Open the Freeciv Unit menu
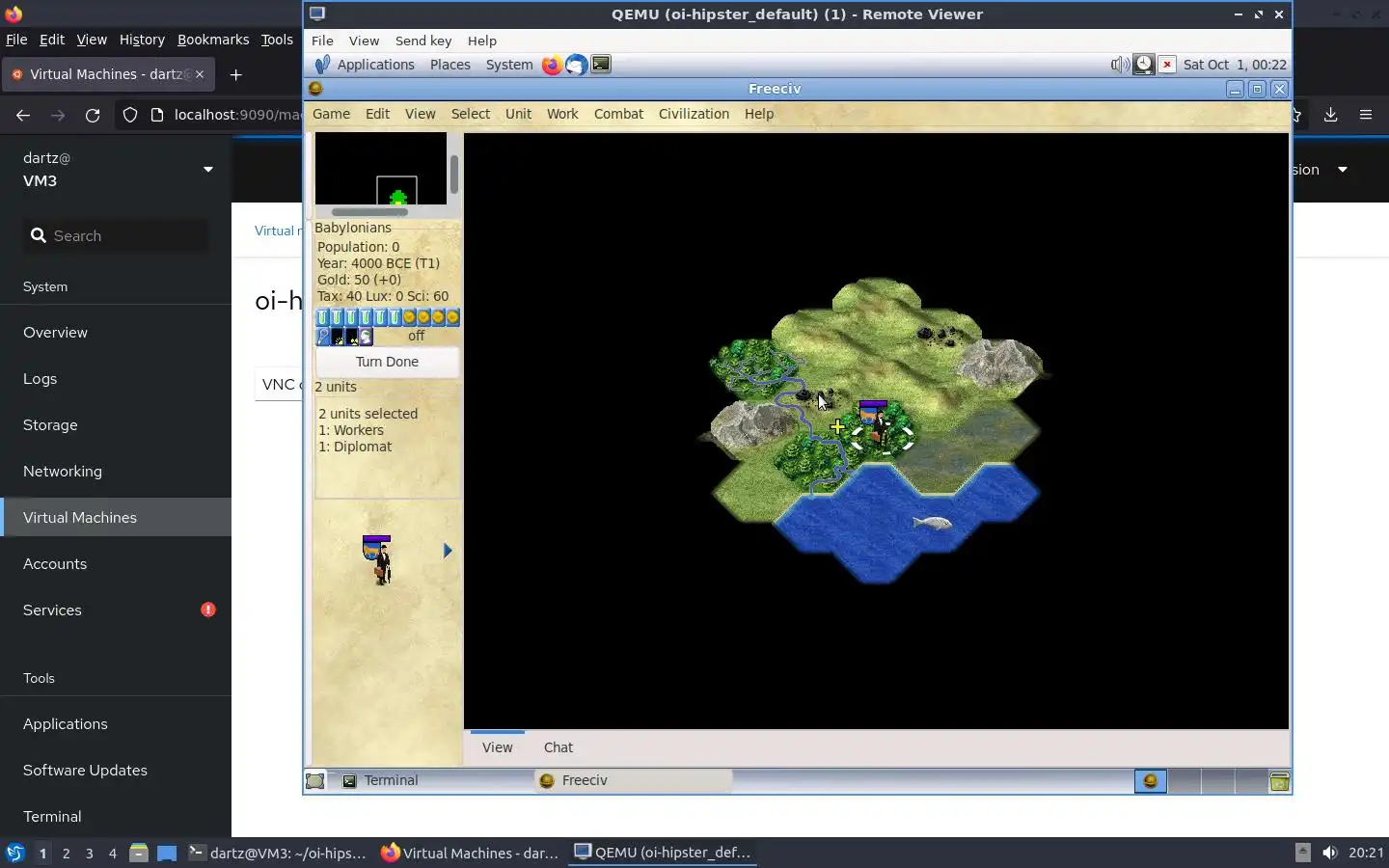Image resolution: width=1389 pixels, height=868 pixels. [x=518, y=114]
